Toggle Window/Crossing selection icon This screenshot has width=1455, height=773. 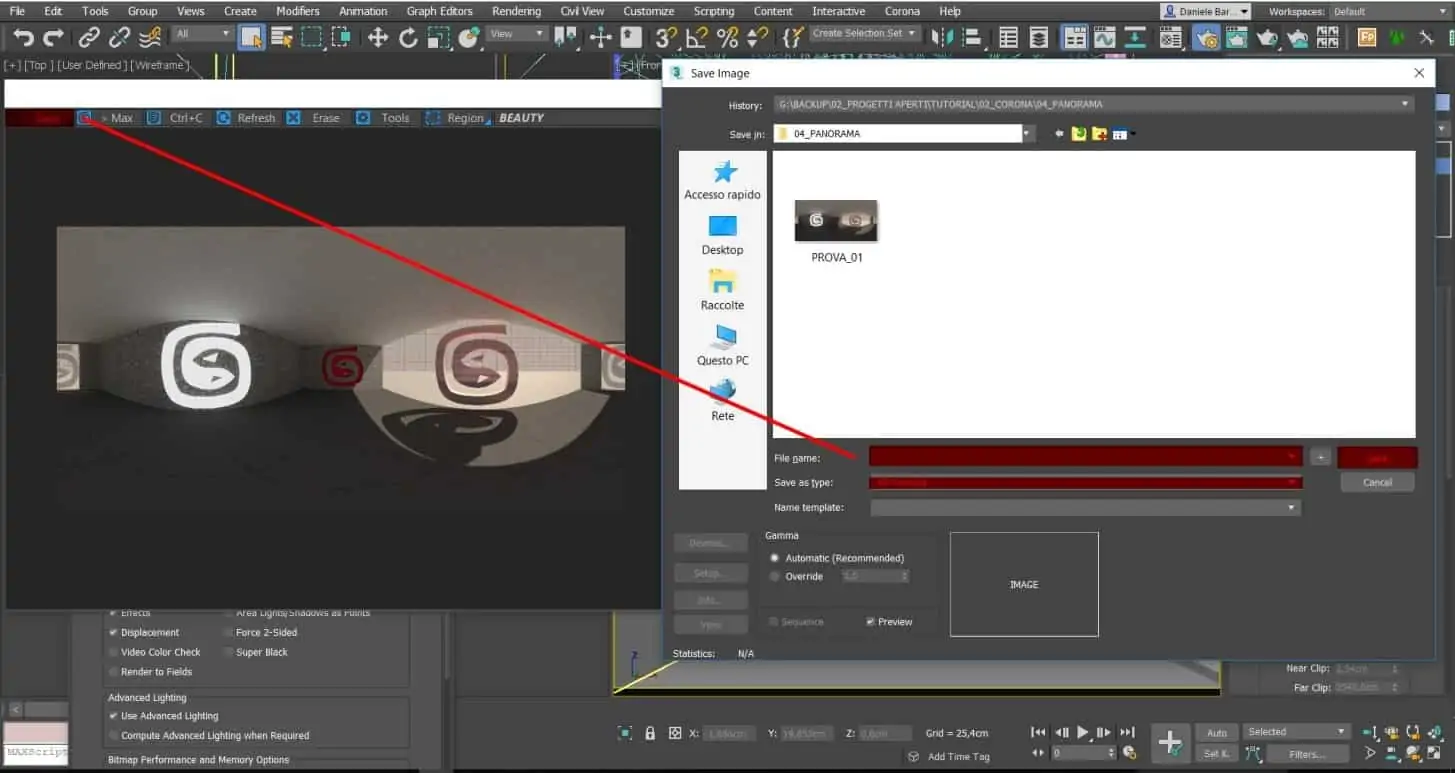[x=342, y=38]
